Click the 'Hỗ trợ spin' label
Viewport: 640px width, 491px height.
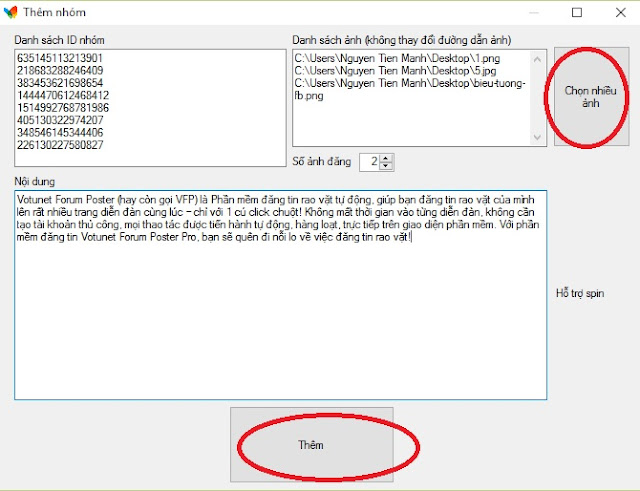(580, 293)
